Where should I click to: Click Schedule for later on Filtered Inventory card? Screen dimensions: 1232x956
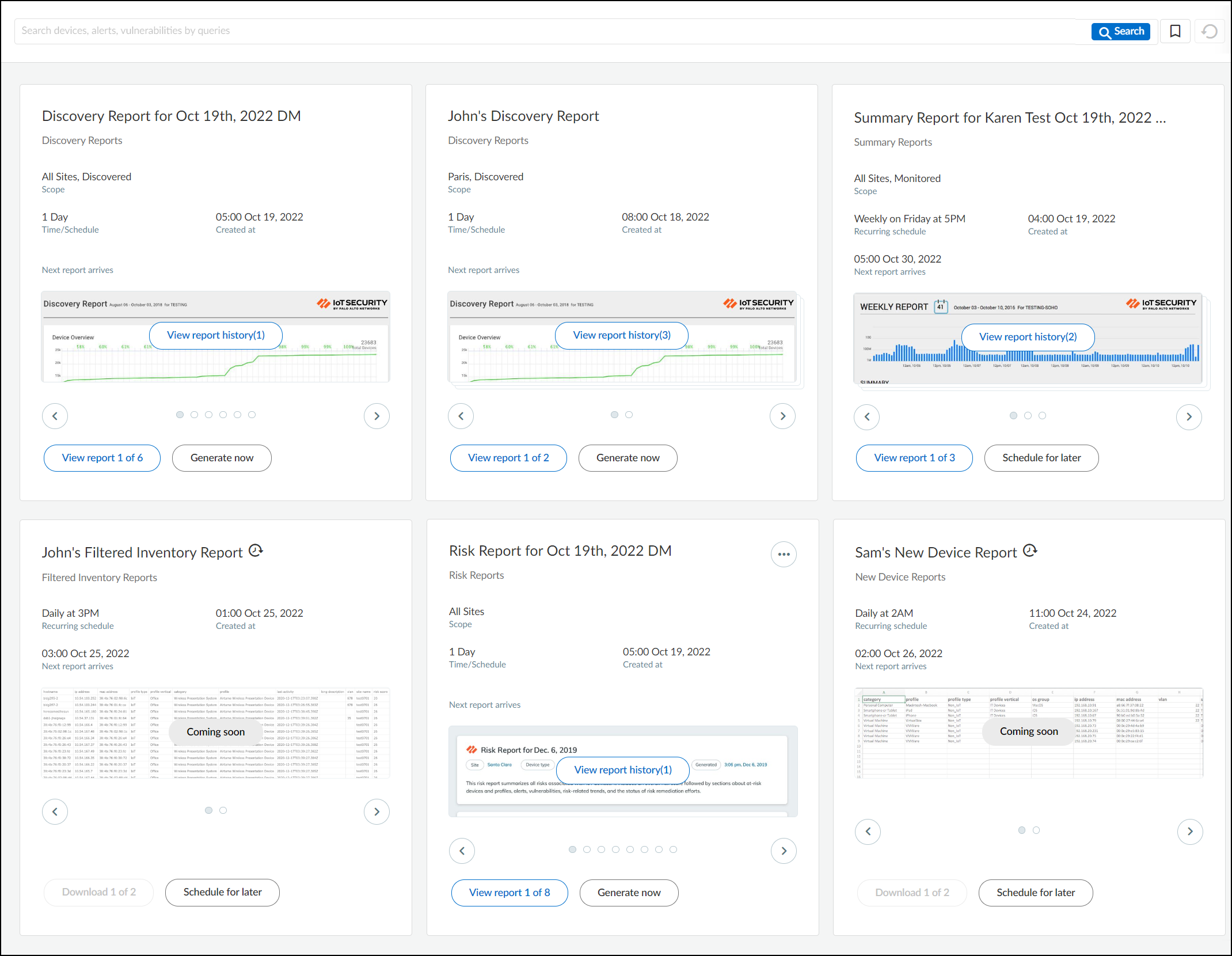222,892
